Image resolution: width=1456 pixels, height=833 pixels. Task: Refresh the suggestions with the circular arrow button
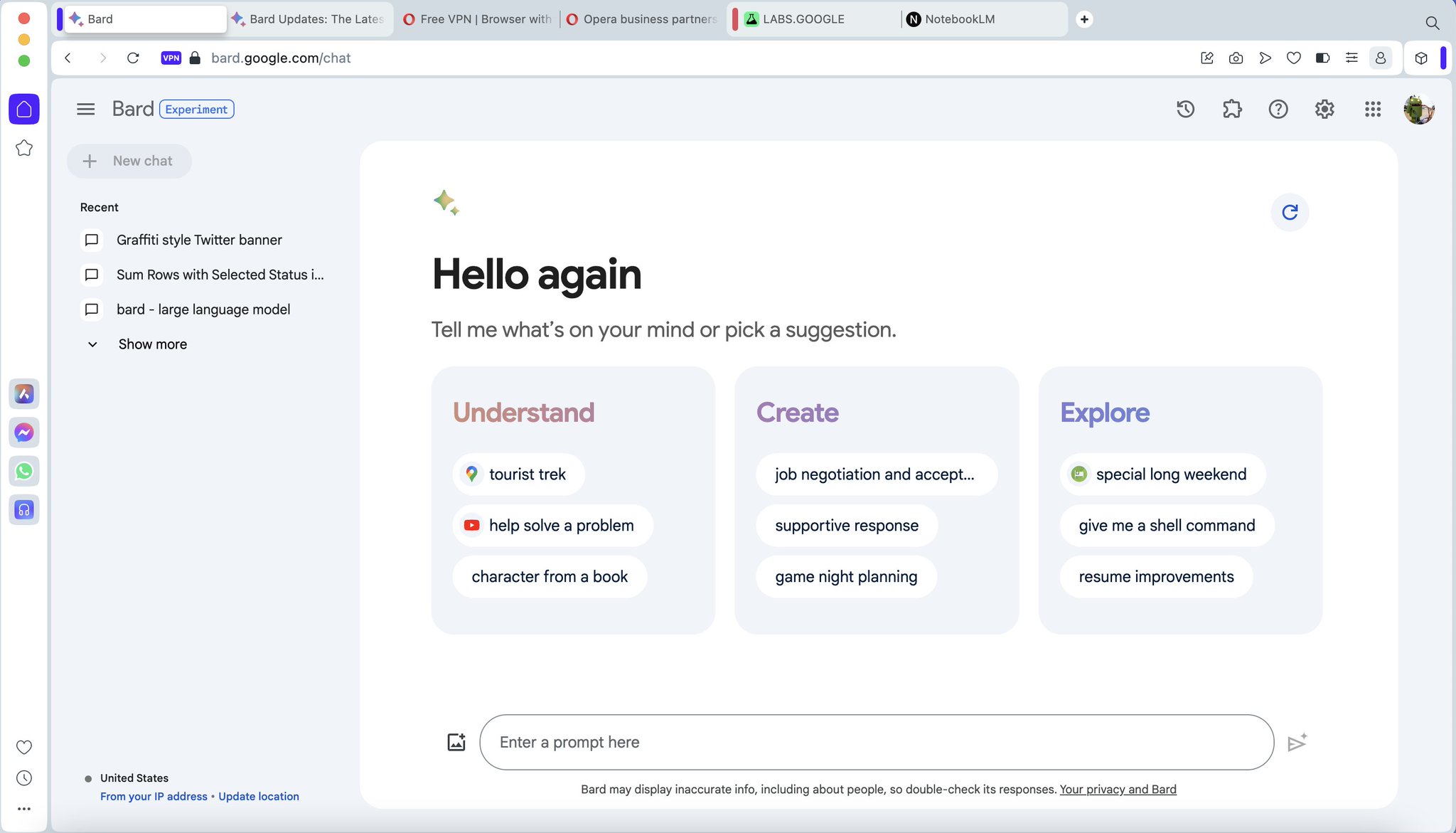tap(1290, 212)
